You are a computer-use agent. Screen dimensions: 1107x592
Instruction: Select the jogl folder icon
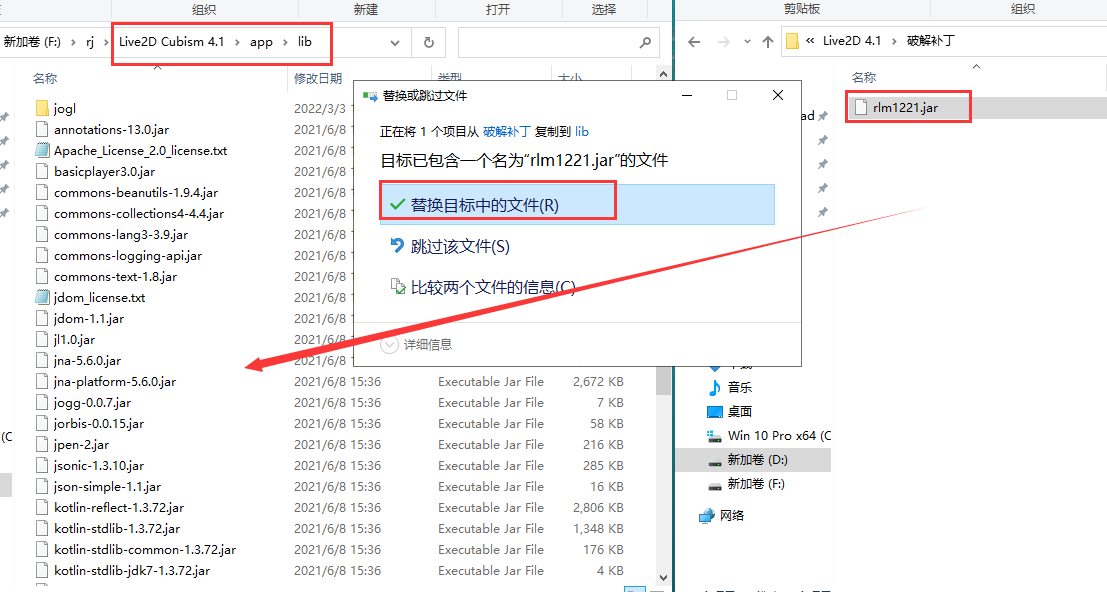[x=42, y=108]
